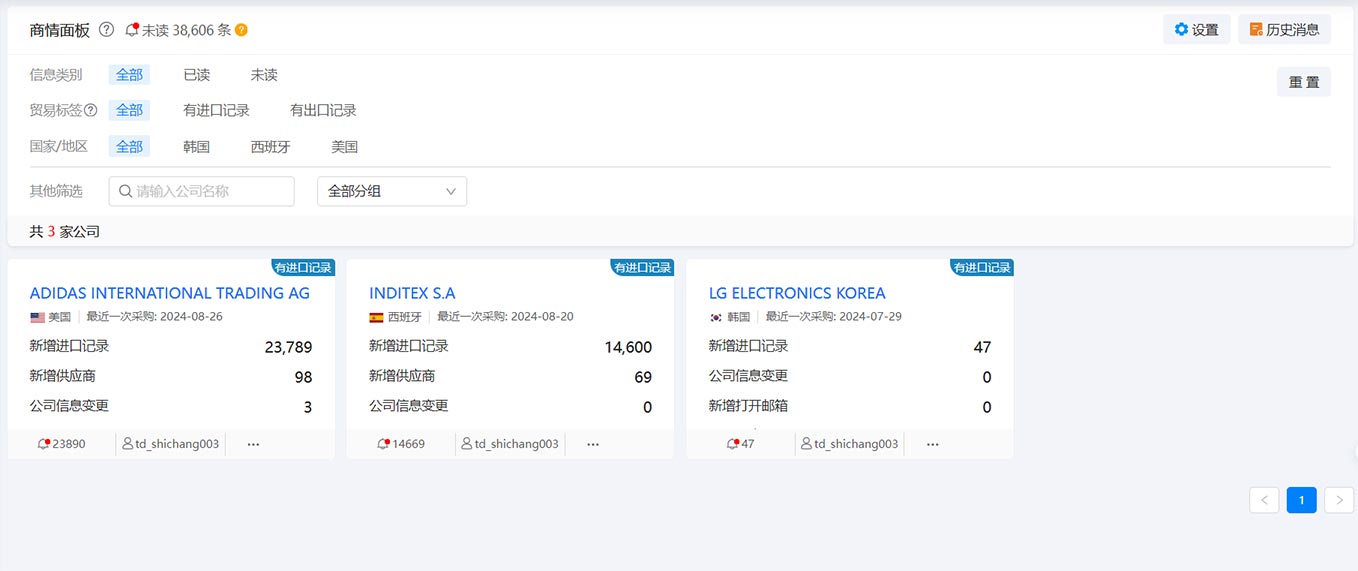Filter by 有进口记录 trade tag
1358x571 pixels.
[x=216, y=110]
